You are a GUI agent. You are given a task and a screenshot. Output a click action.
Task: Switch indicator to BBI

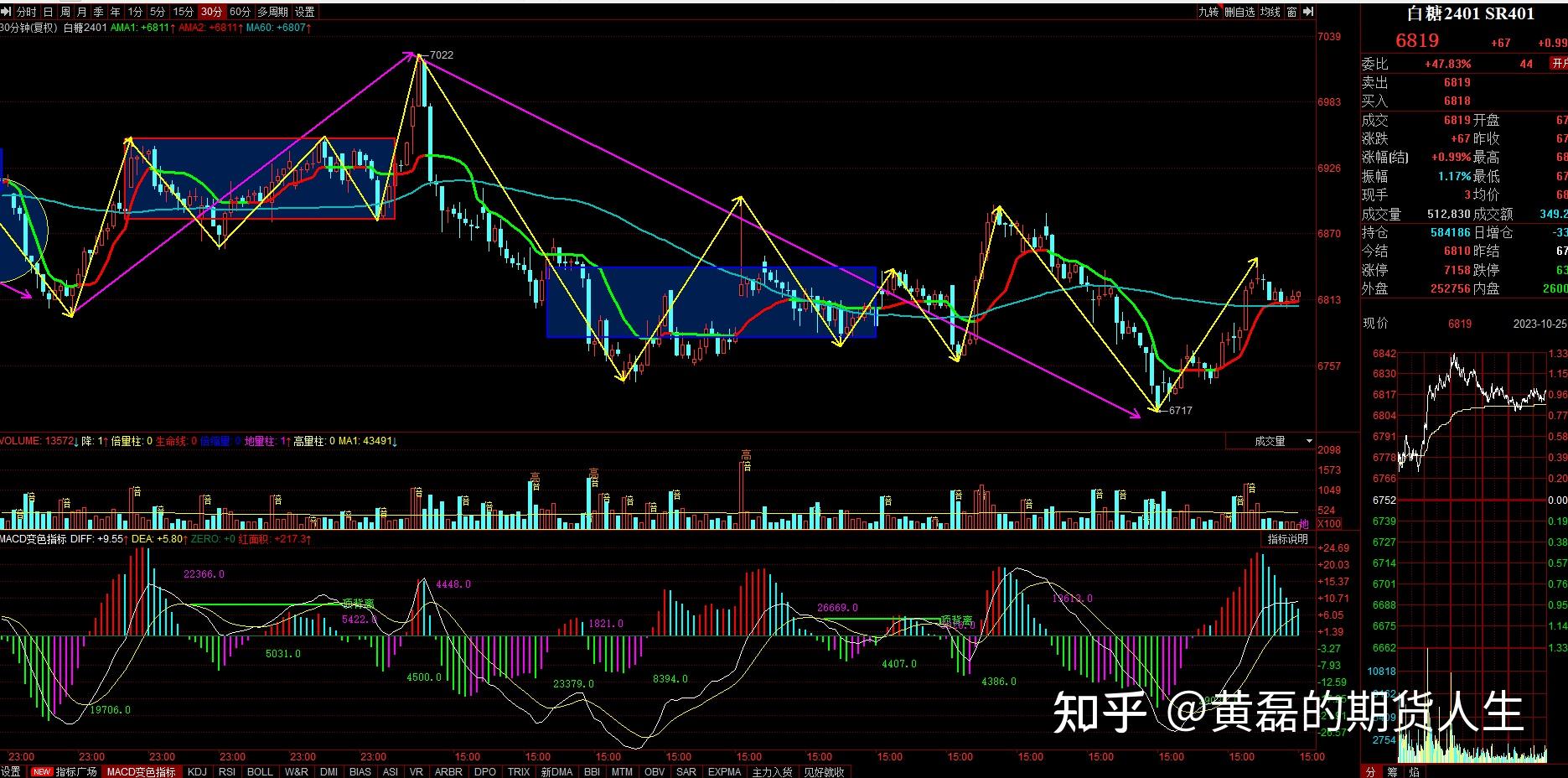point(592,771)
